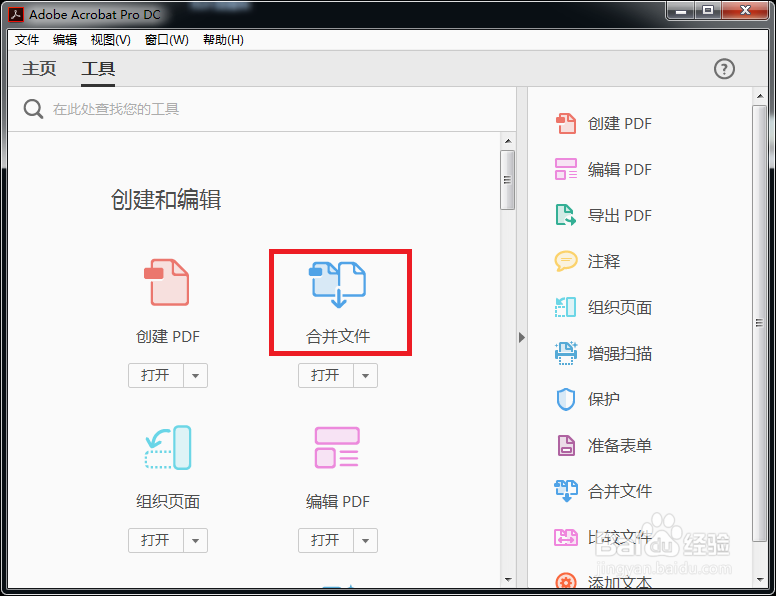Click 打开 button under 合并文件
Screen dimensions: 776x596
tap(326, 375)
